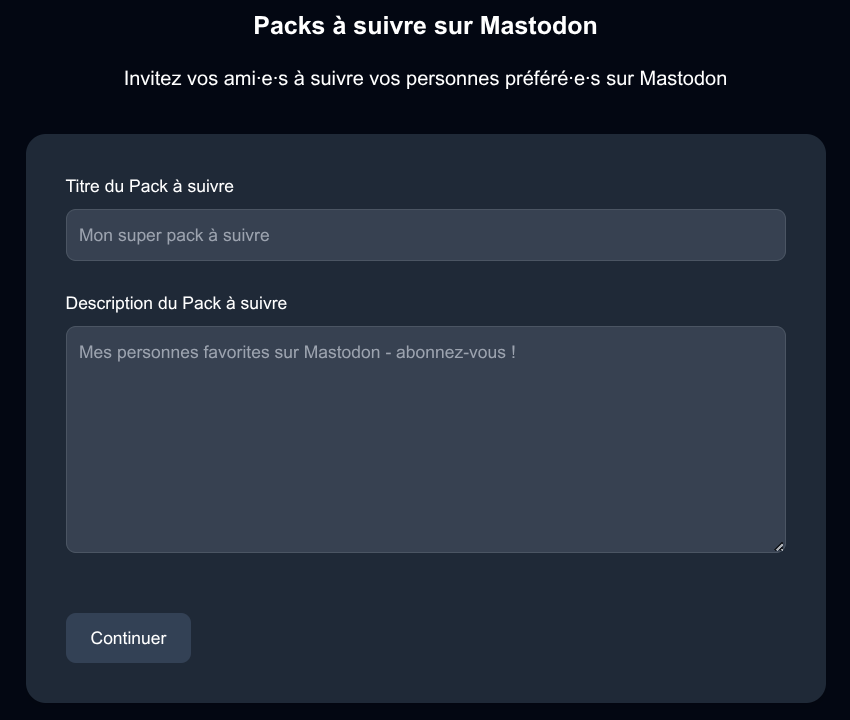Submit the form with Continuer
Viewport: 850px width, 720px height.
click(x=128, y=638)
